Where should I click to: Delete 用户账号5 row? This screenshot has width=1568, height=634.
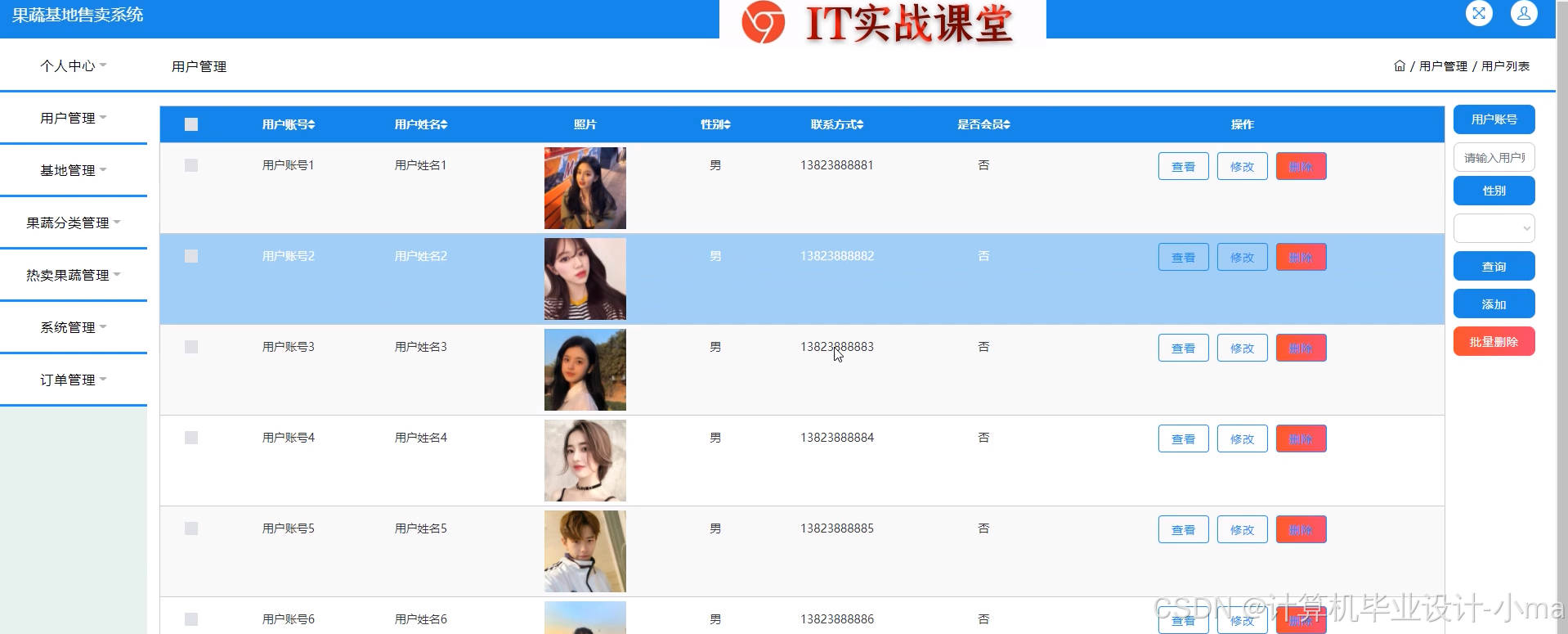[1301, 529]
